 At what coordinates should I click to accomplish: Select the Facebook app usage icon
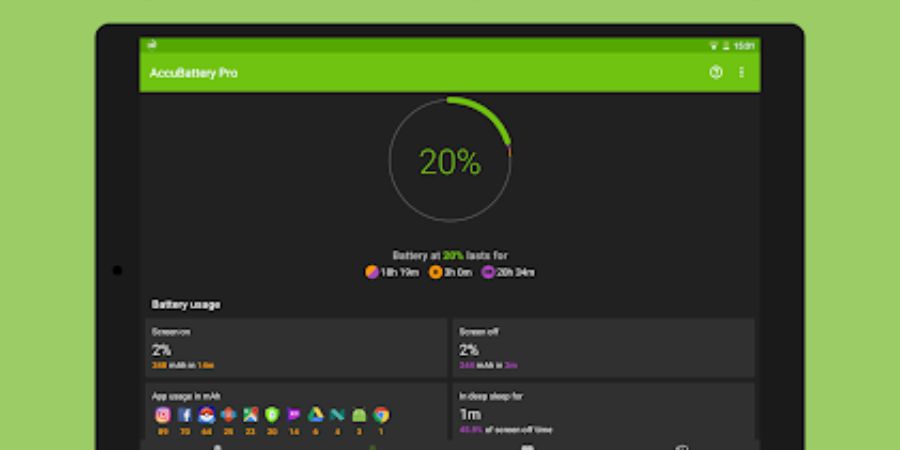(x=184, y=415)
